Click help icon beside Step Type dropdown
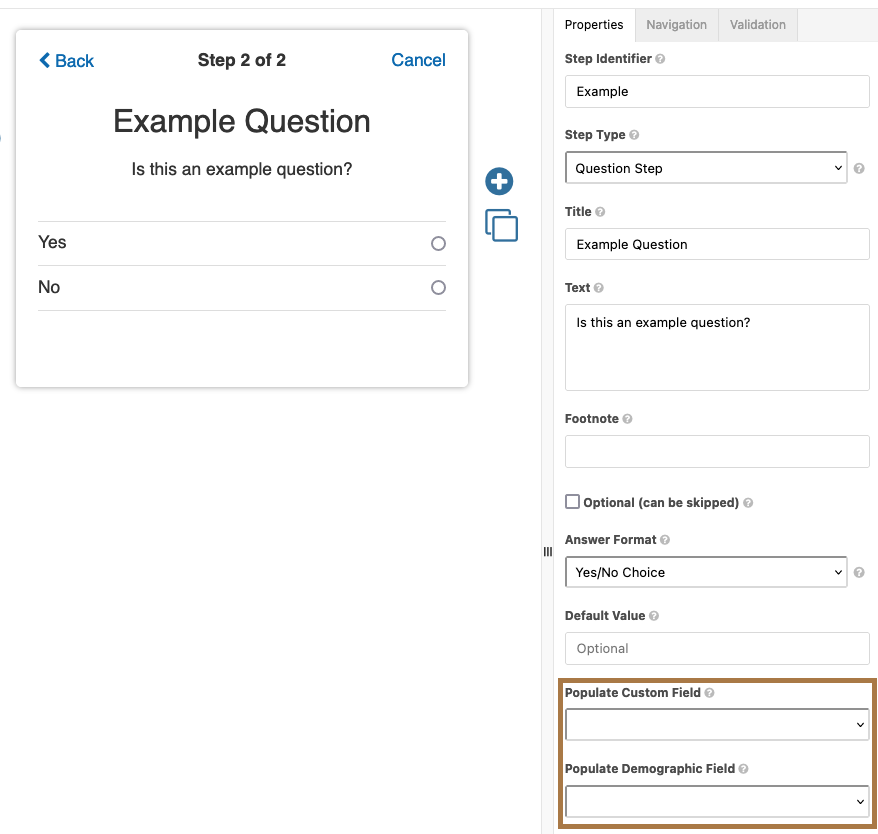The height and width of the screenshot is (834, 878). click(859, 169)
